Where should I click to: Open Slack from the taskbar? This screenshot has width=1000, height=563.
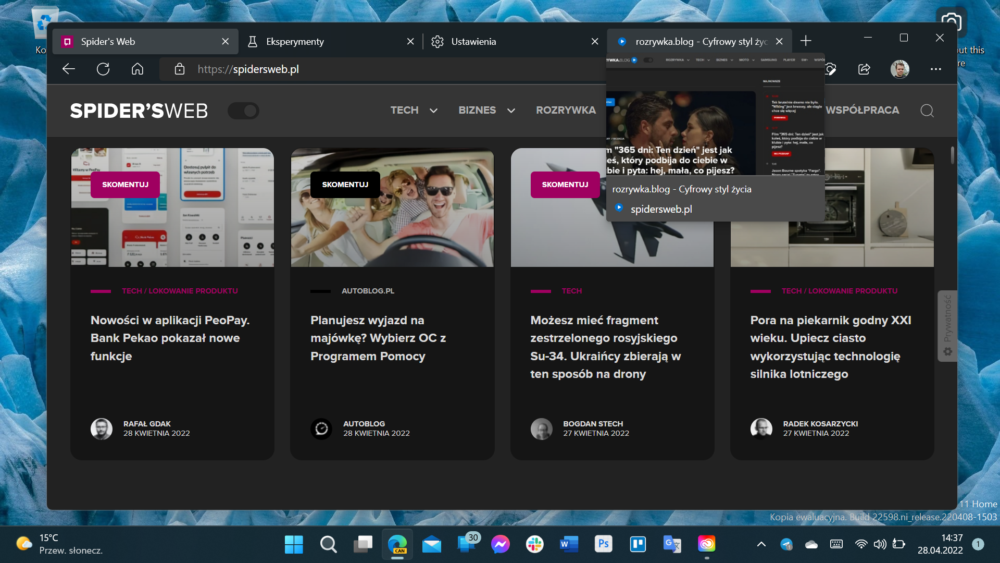[x=534, y=545]
